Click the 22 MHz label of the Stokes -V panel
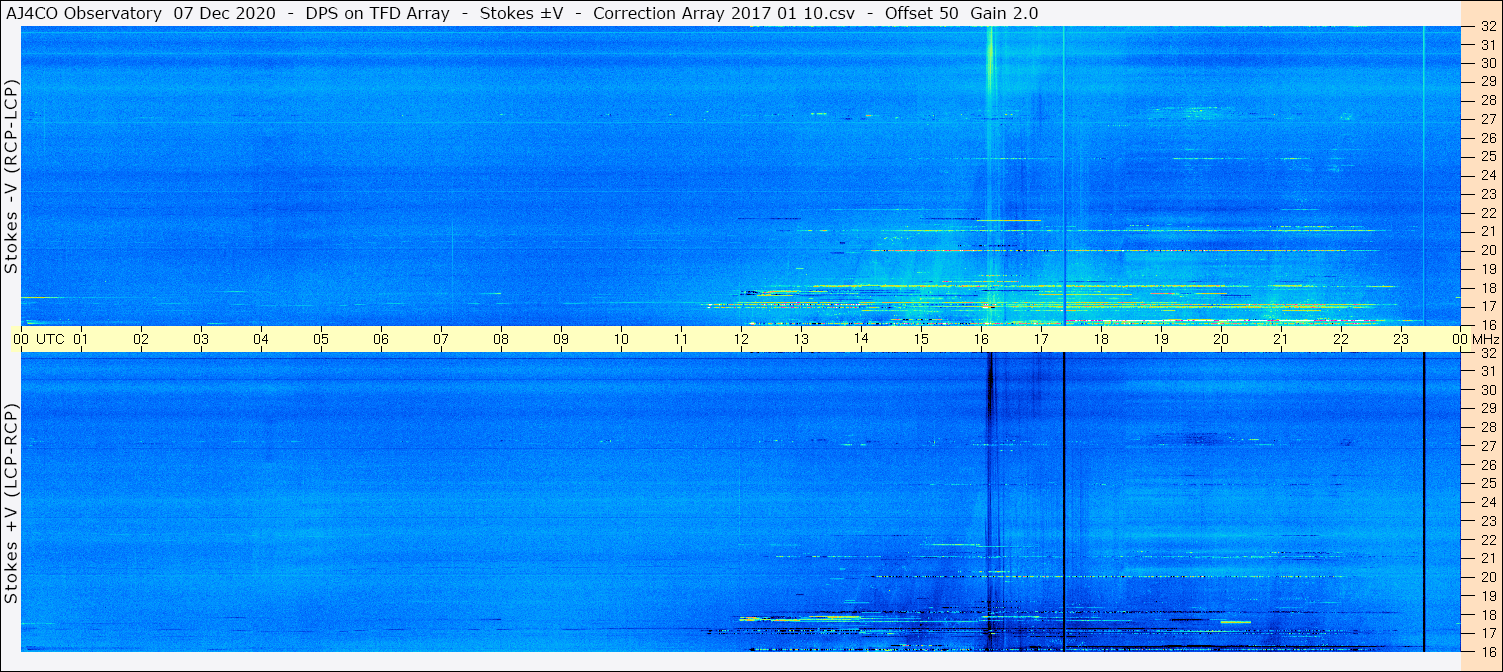 (x=1487, y=213)
